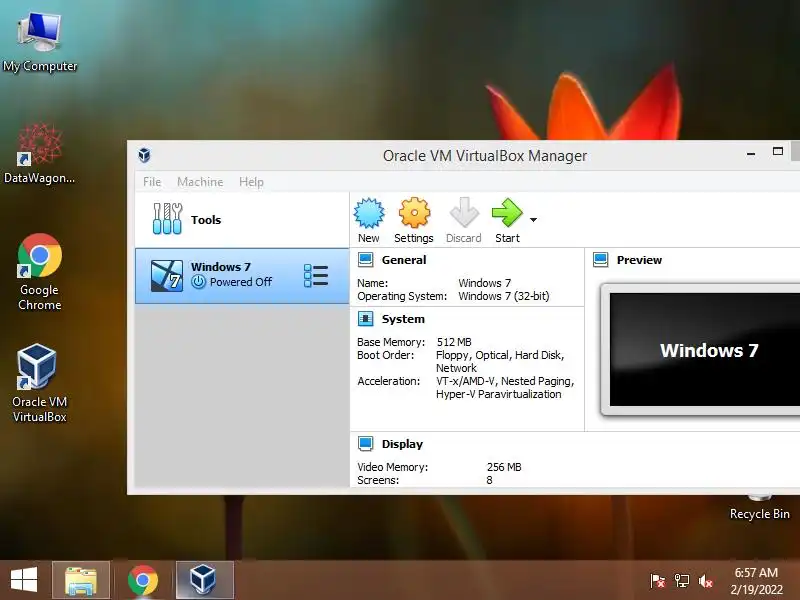Click the 'Base Memory:' label
Image resolution: width=800 pixels, height=600 pixels.
(x=391, y=342)
